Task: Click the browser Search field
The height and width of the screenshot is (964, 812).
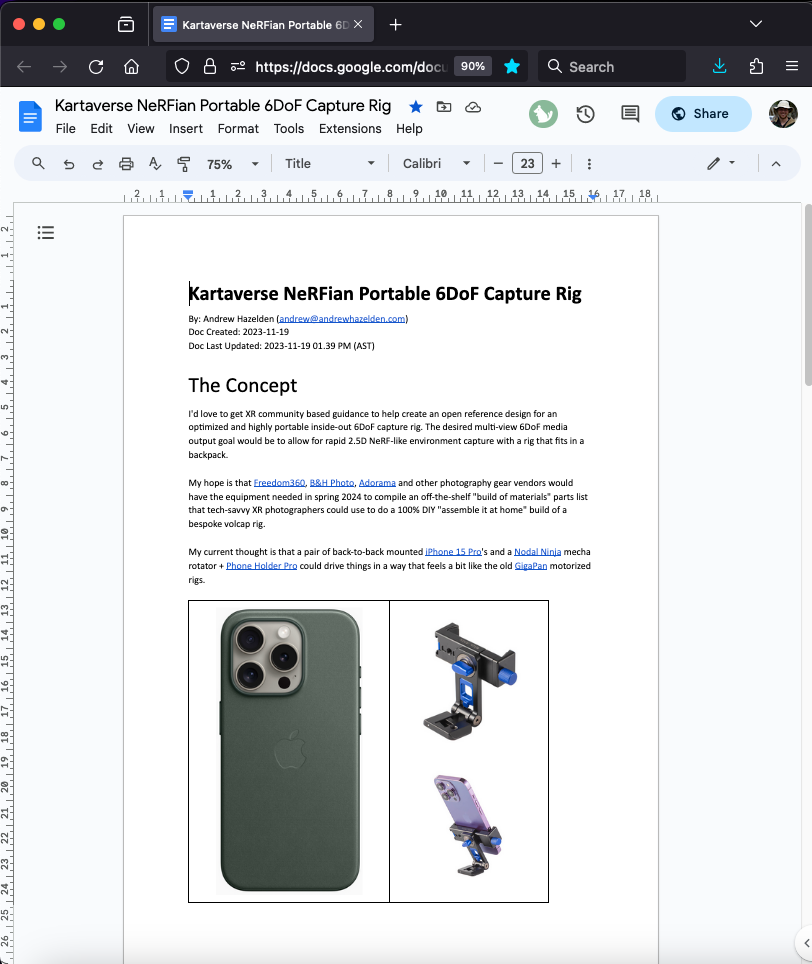Action: tap(612, 66)
